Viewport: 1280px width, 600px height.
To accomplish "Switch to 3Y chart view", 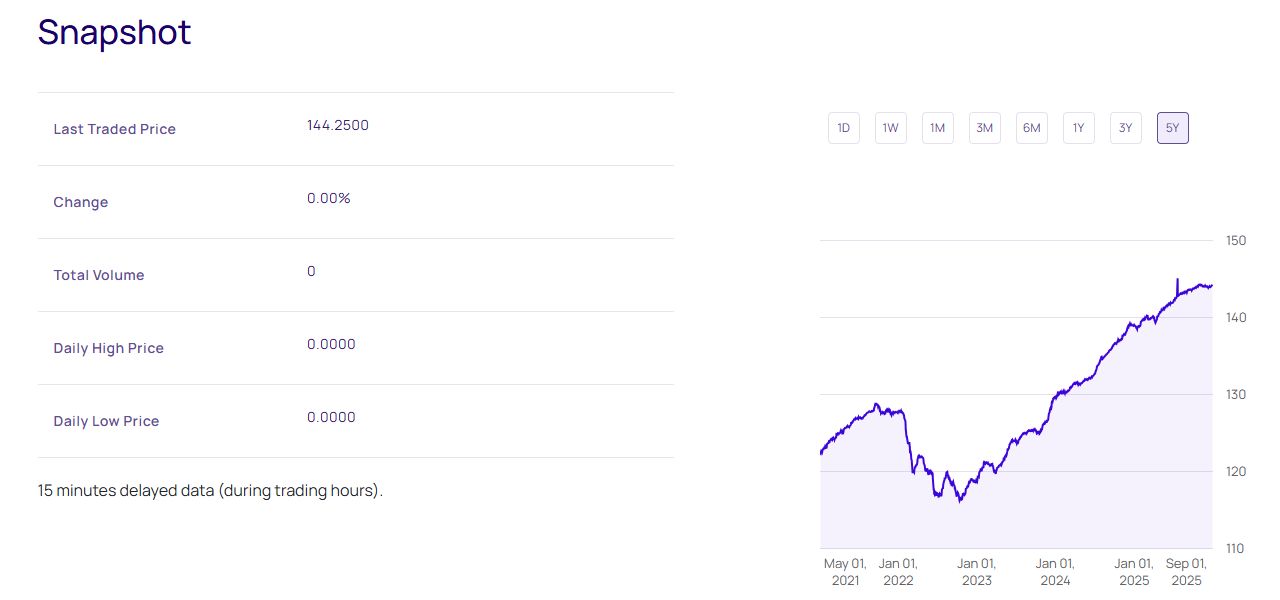I will (1125, 128).
